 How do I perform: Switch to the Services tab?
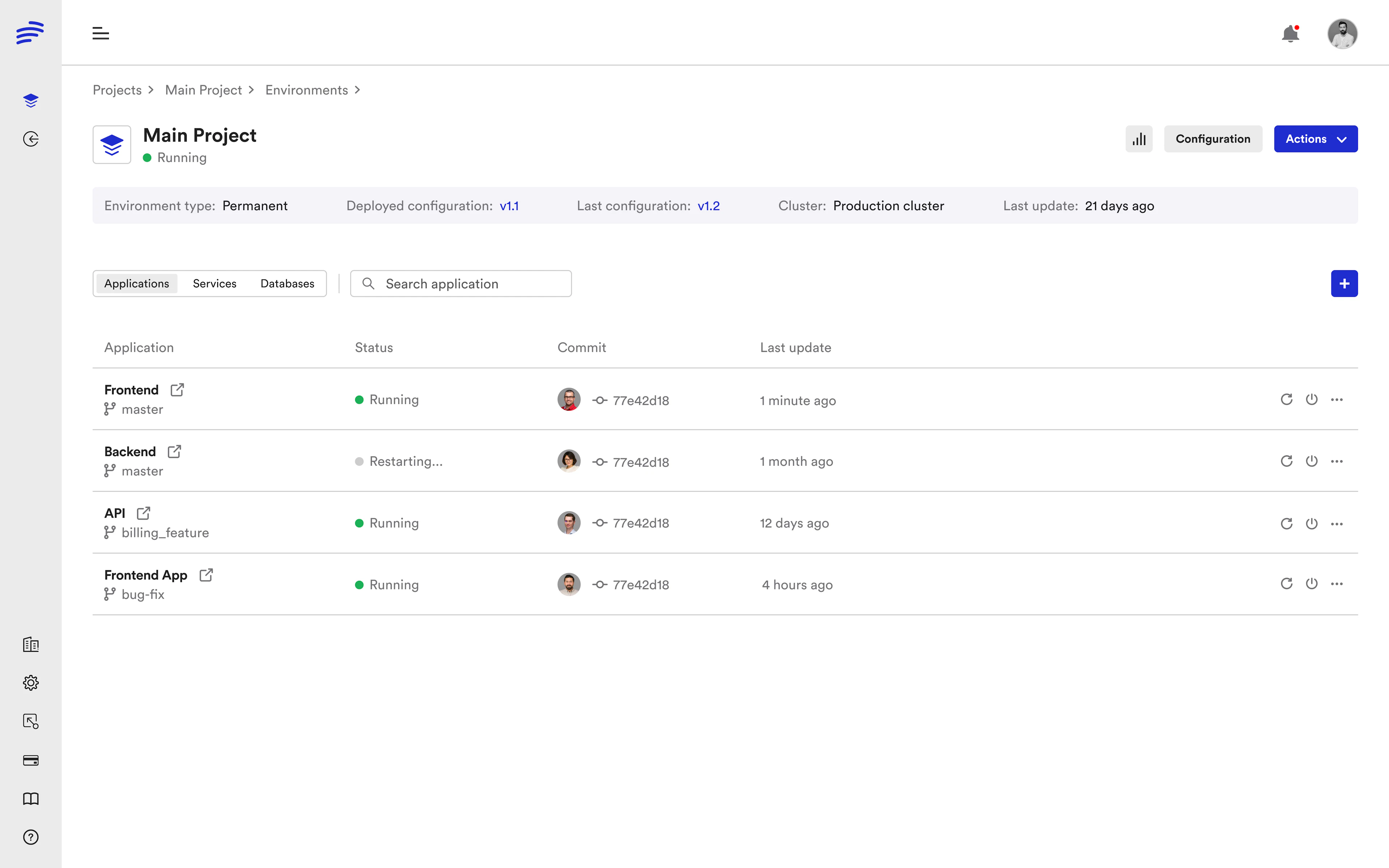(x=214, y=283)
